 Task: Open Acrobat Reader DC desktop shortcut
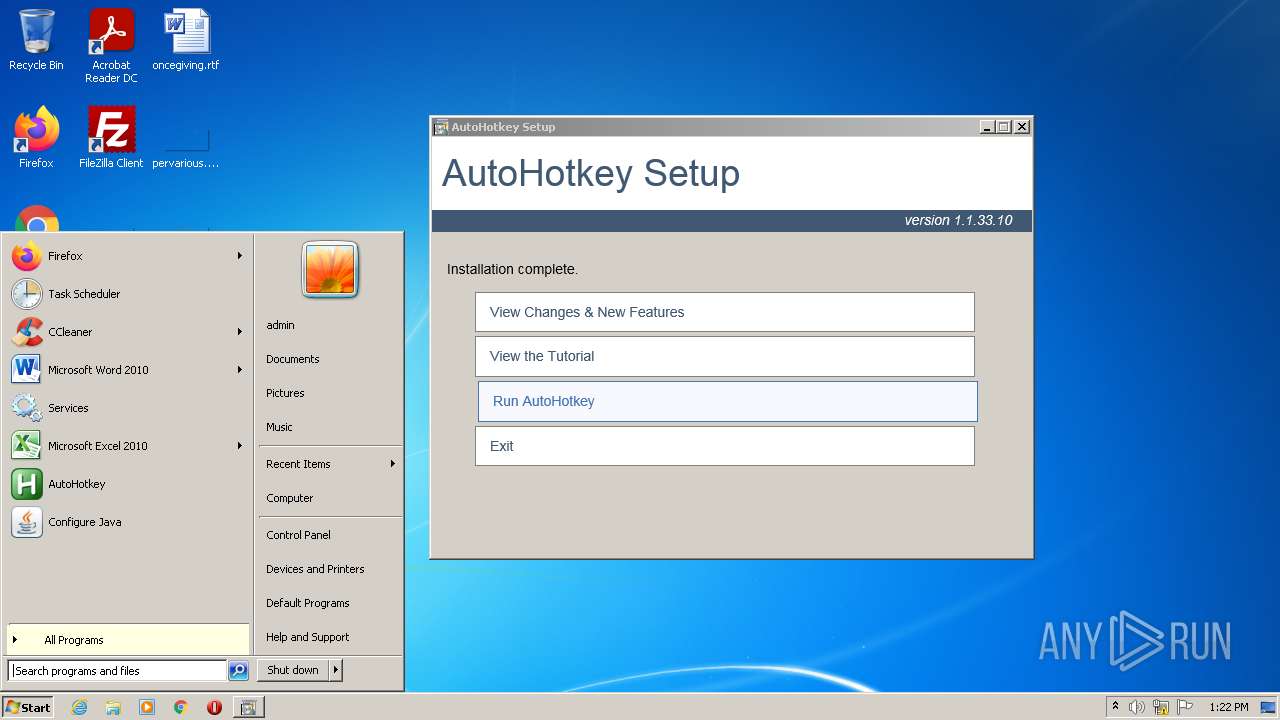pos(111,45)
